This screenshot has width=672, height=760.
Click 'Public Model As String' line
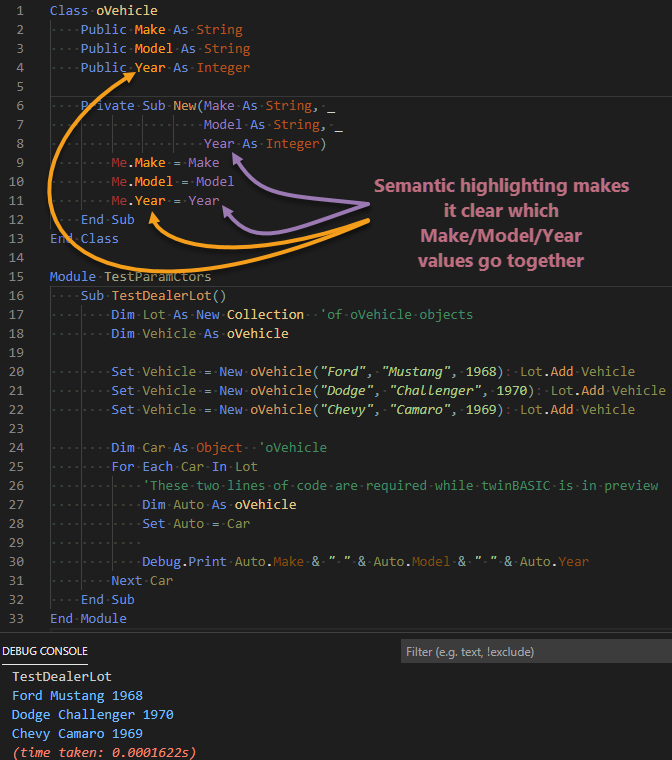[165, 48]
